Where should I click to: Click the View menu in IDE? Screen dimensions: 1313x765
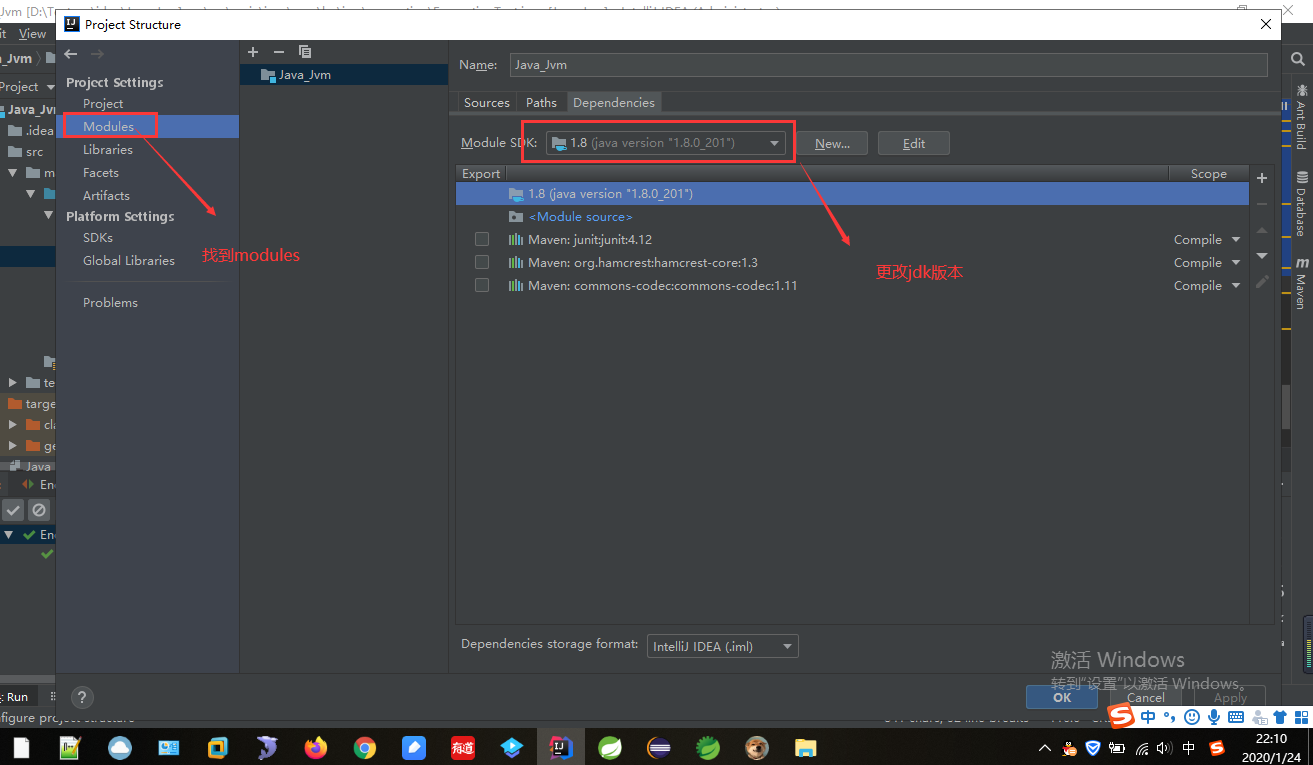click(32, 34)
